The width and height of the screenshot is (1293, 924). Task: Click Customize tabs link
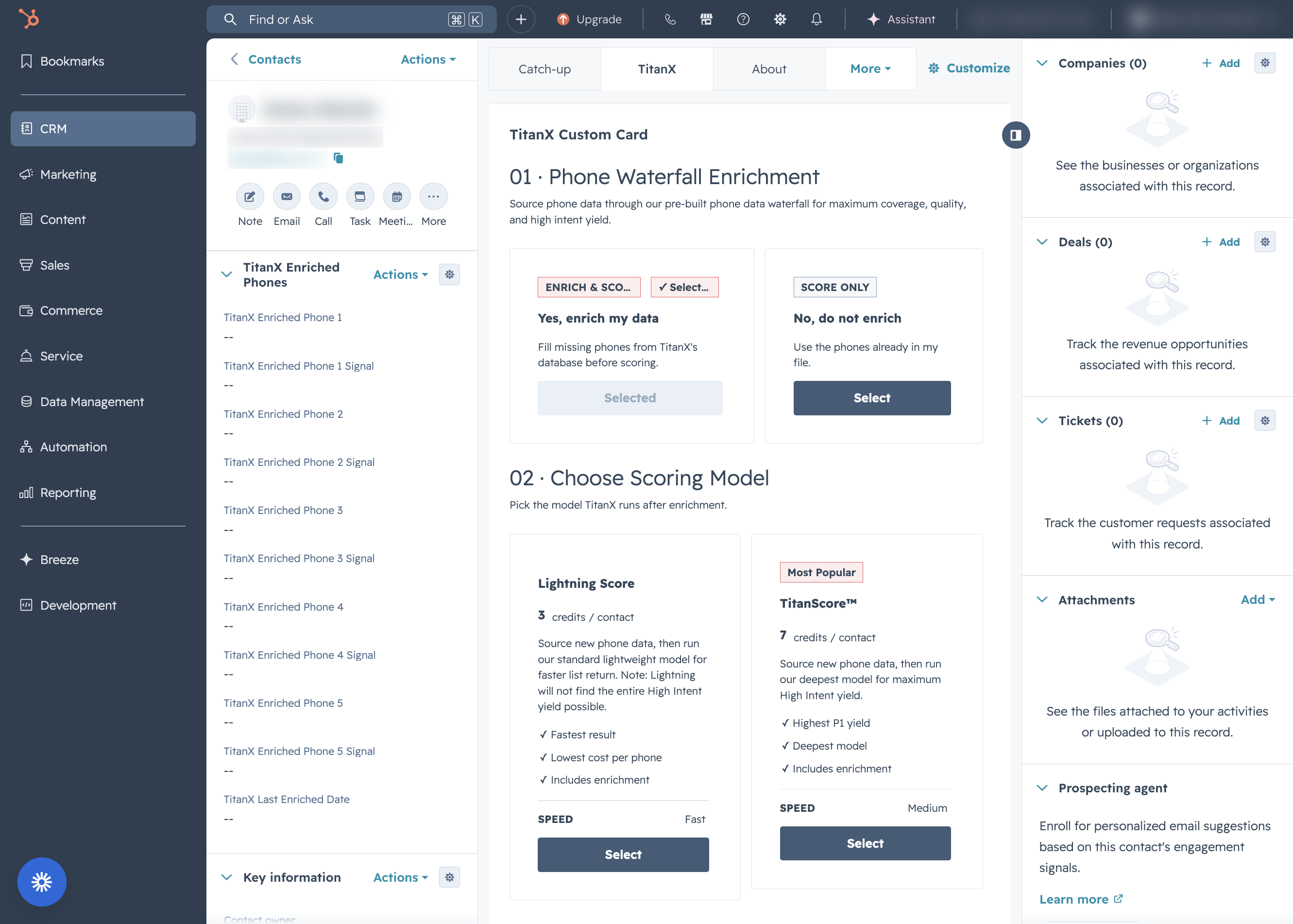pos(969,68)
